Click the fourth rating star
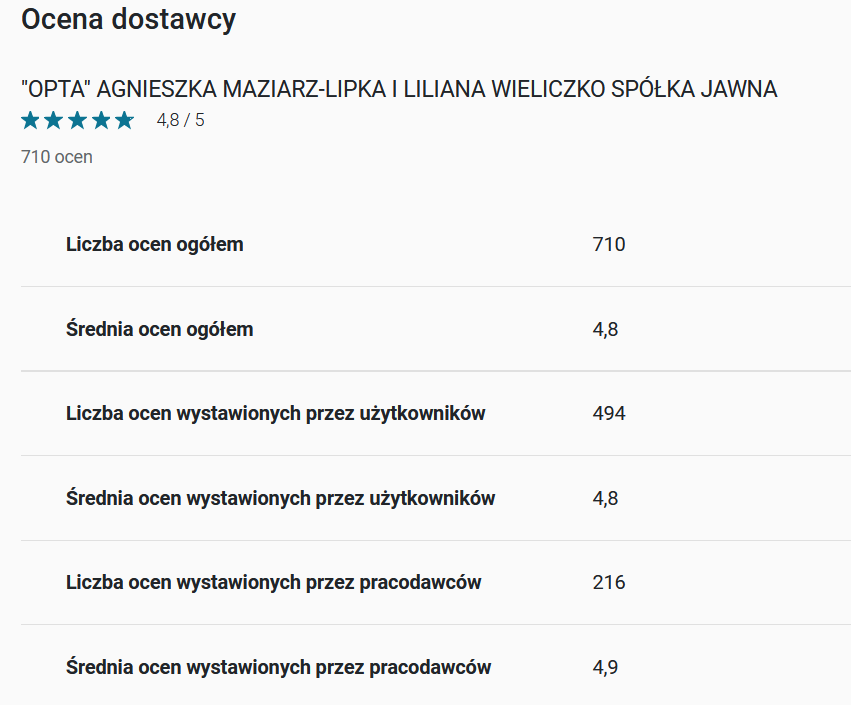The image size is (851, 705). tap(101, 120)
